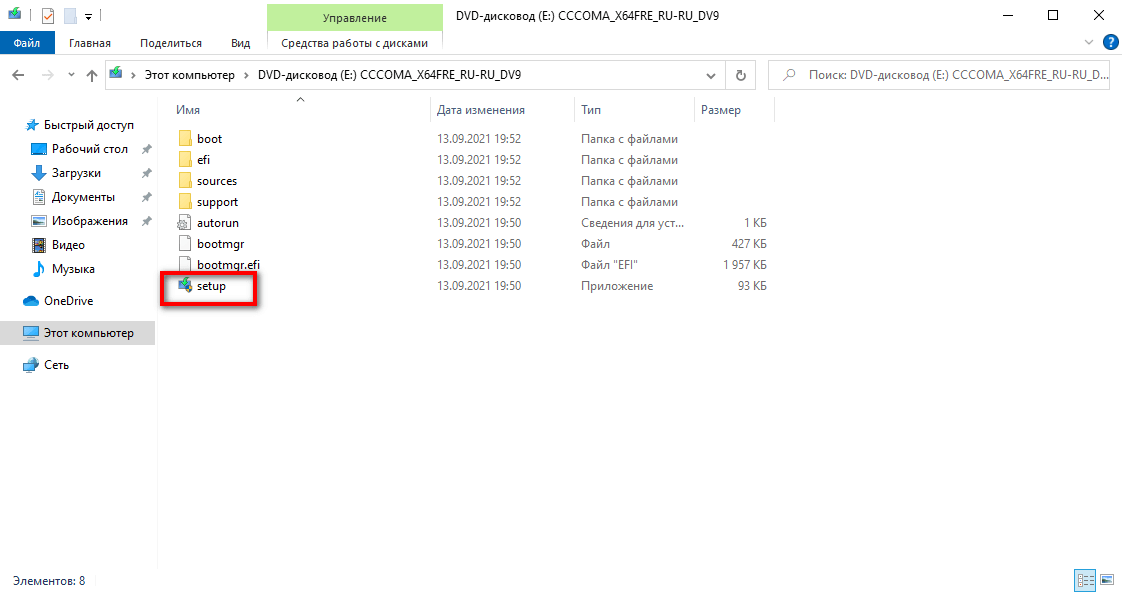This screenshot has width=1123, height=593.
Task: Go up one folder level arrow
Action: point(92,75)
